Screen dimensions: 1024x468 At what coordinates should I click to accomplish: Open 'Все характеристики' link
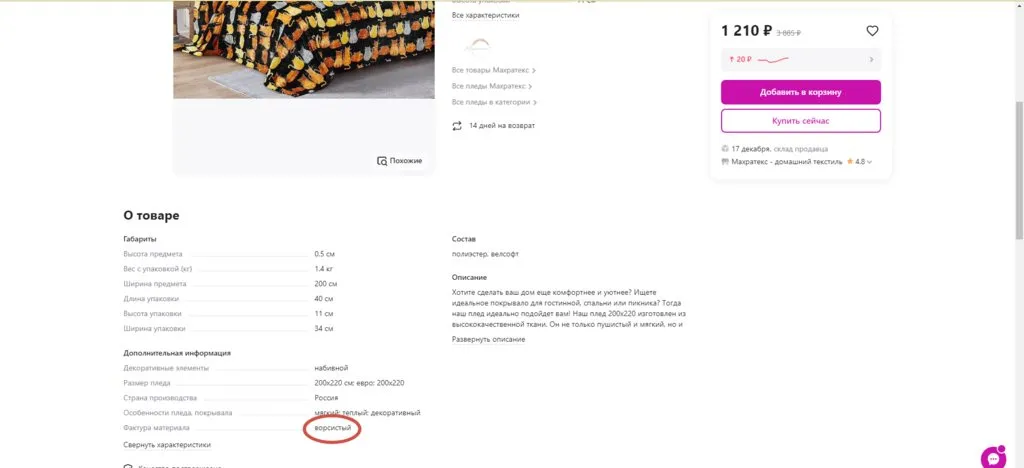coord(485,15)
